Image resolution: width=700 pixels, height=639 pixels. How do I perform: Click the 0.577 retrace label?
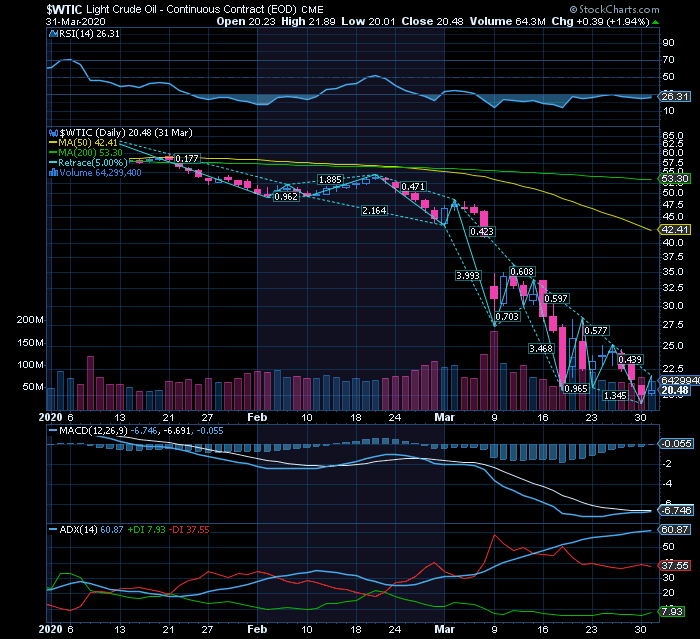point(596,330)
